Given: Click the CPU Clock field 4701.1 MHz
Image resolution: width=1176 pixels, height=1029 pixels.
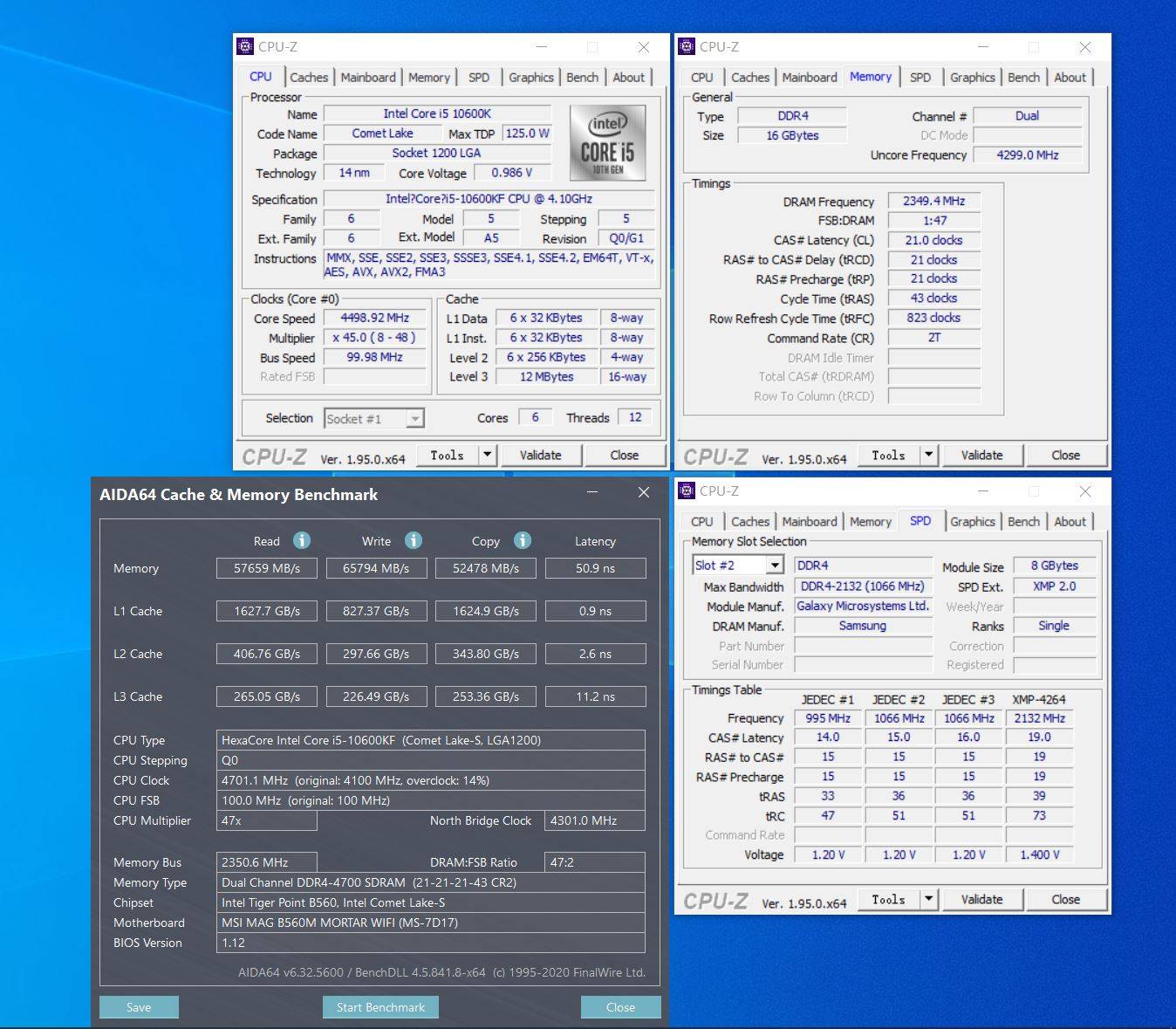Looking at the screenshot, I should [431, 780].
